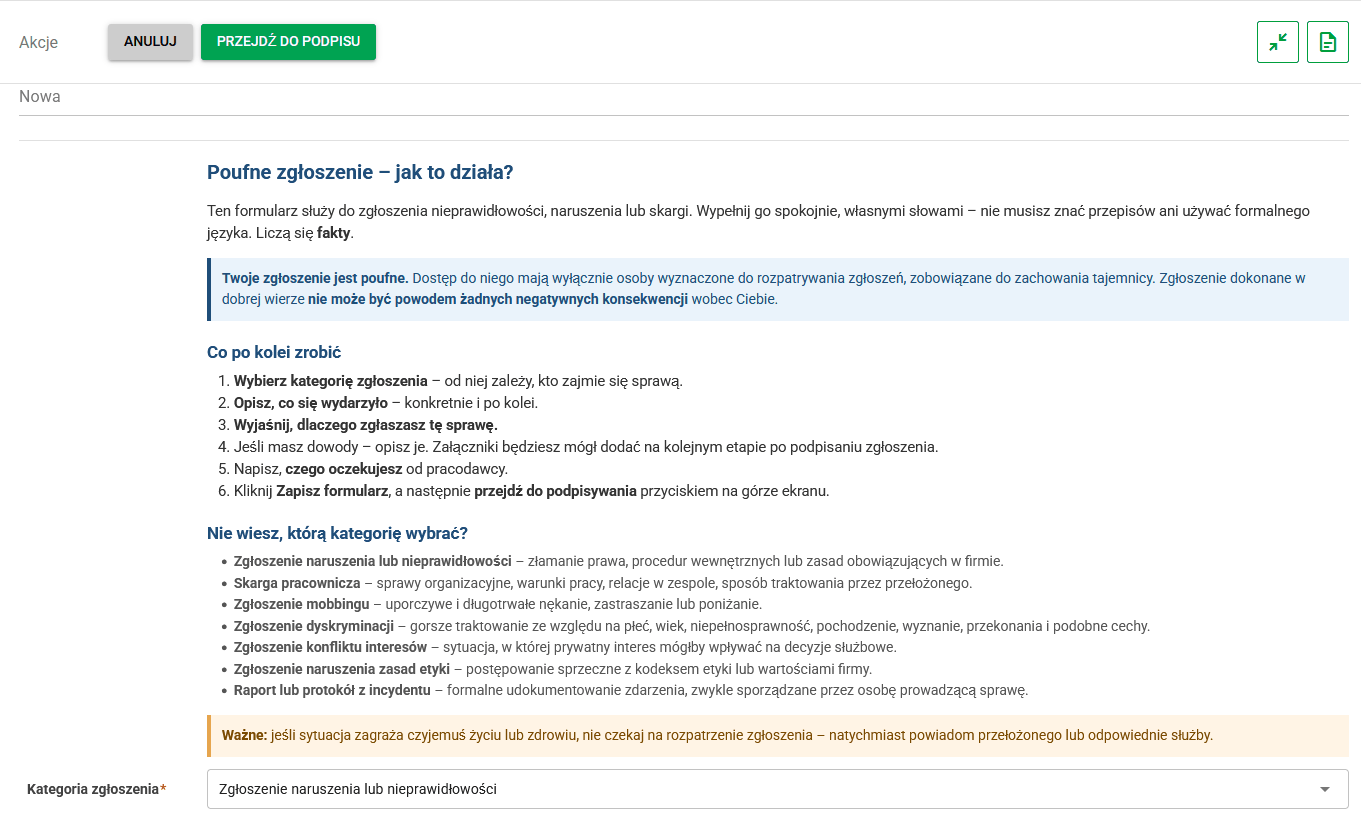Click the 'Twoje zgłoszenie jest poufne.' notice
1361x821 pixels.
pyautogui.click(x=778, y=289)
